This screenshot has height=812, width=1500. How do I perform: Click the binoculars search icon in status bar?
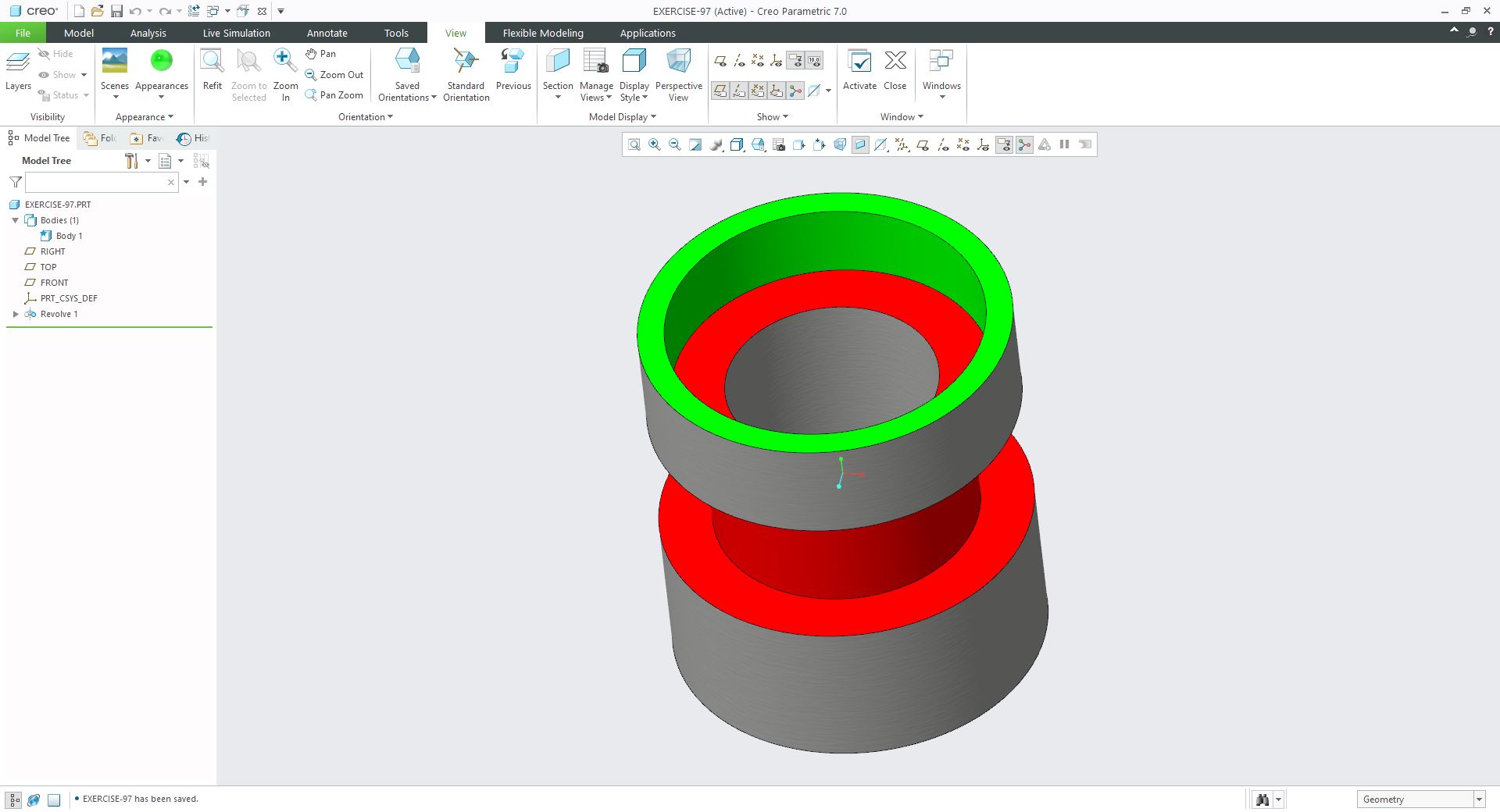(1262, 800)
